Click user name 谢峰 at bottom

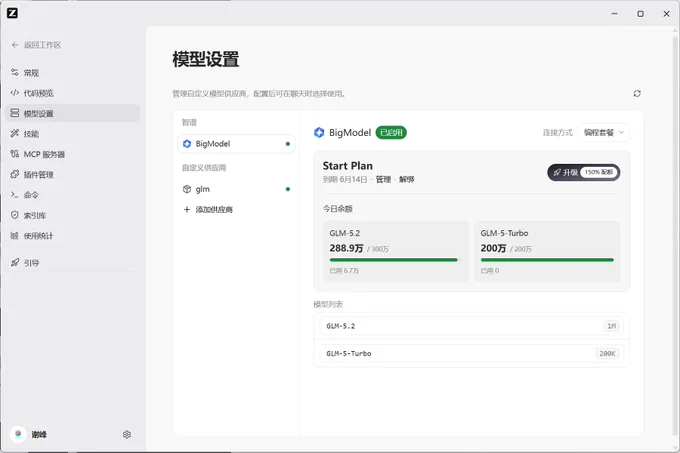pyautogui.click(x=39, y=434)
